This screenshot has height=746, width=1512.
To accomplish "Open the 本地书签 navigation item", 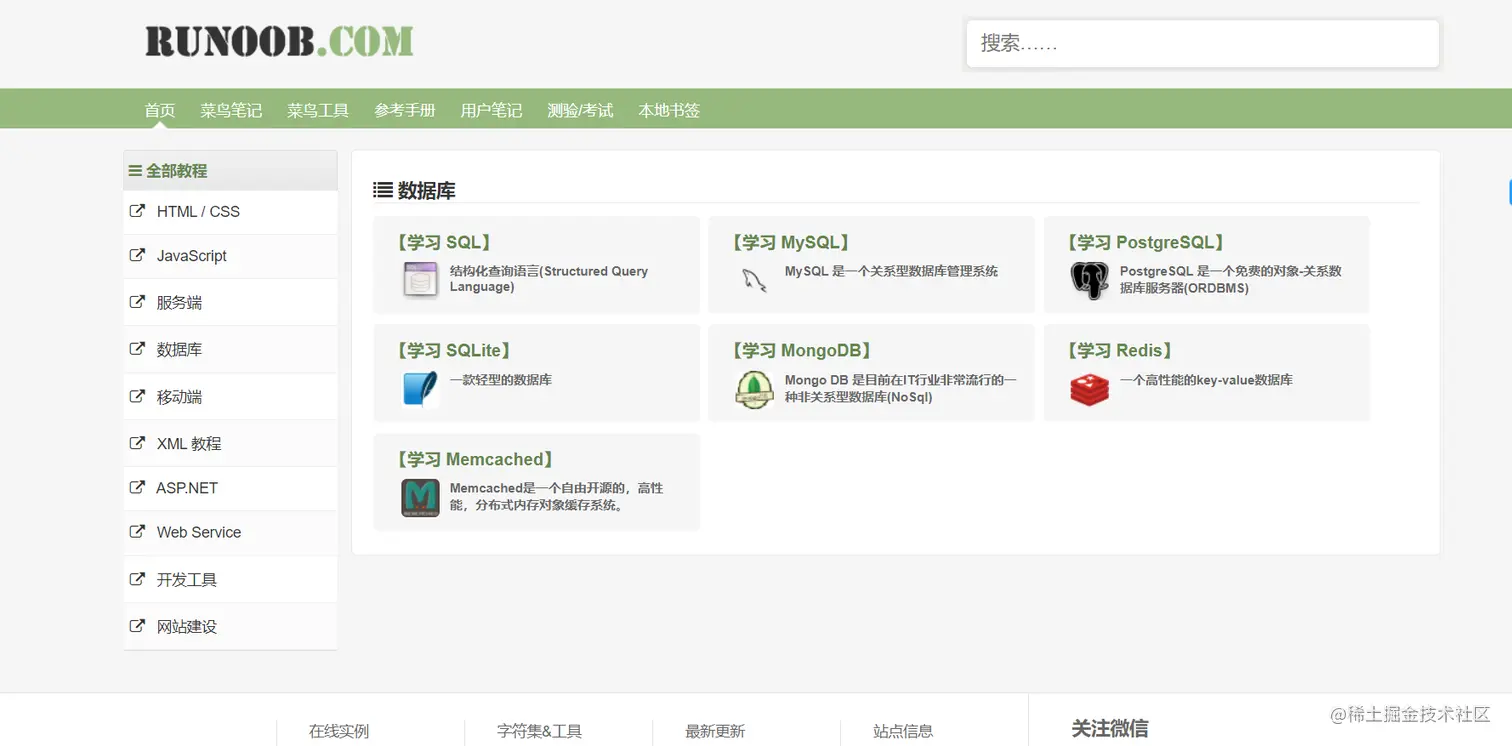I will click(669, 110).
